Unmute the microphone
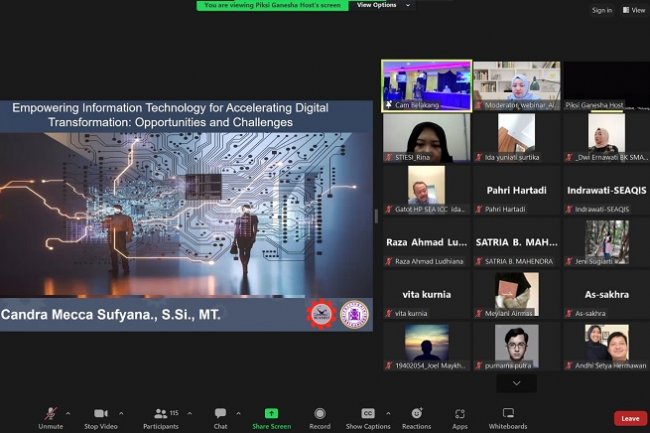The height and width of the screenshot is (433, 650). tap(50, 415)
